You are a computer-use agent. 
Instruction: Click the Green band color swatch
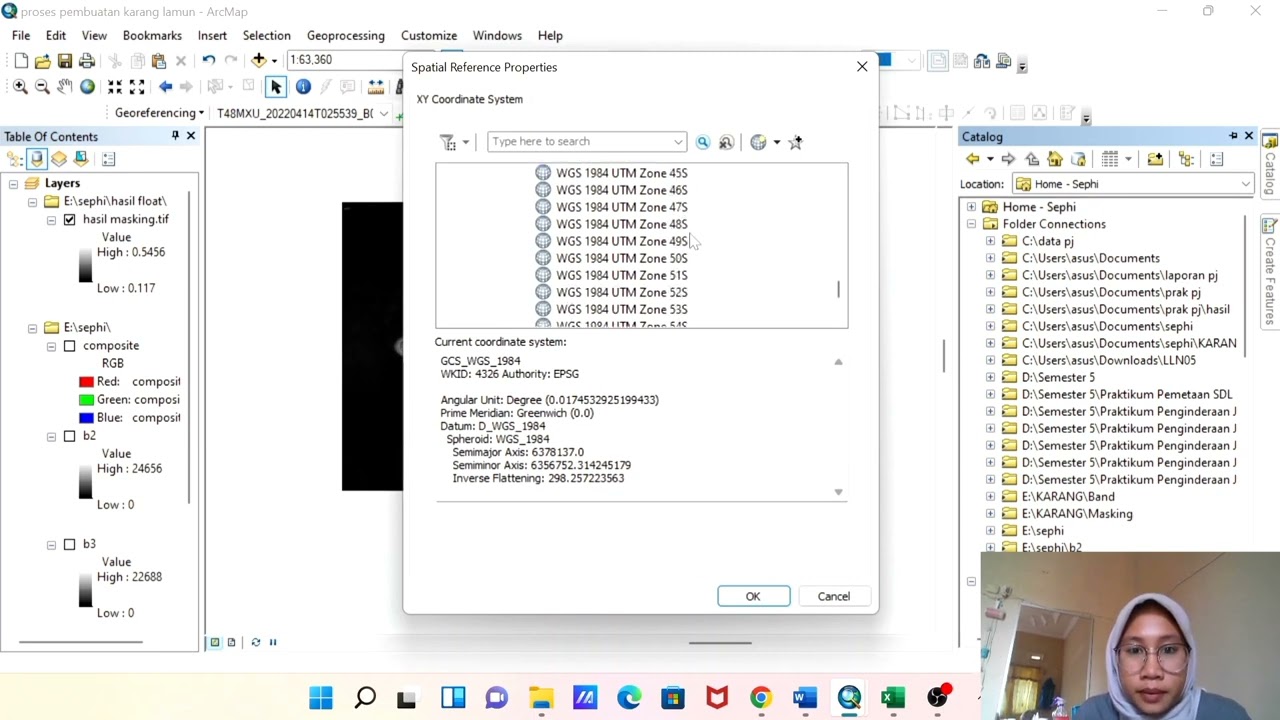tap(86, 400)
